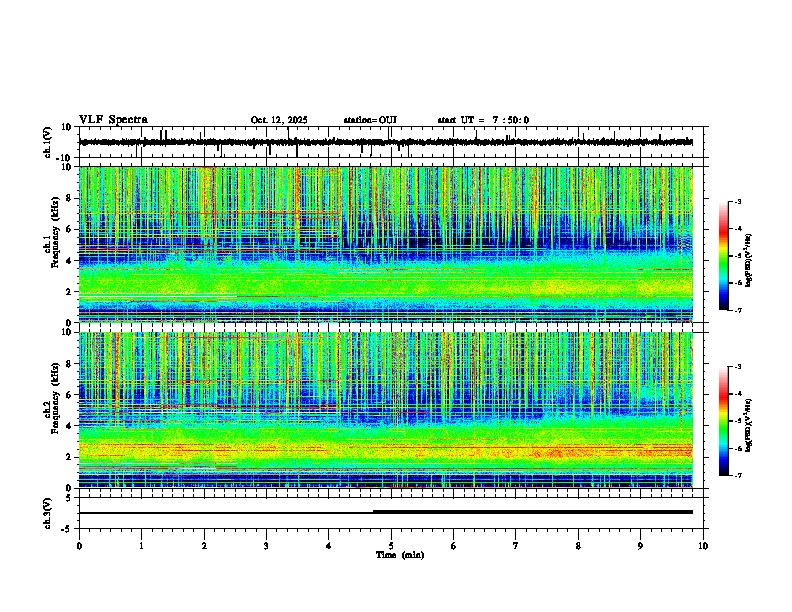Click the "ch.1(V)" waveform axis label

click(48, 142)
